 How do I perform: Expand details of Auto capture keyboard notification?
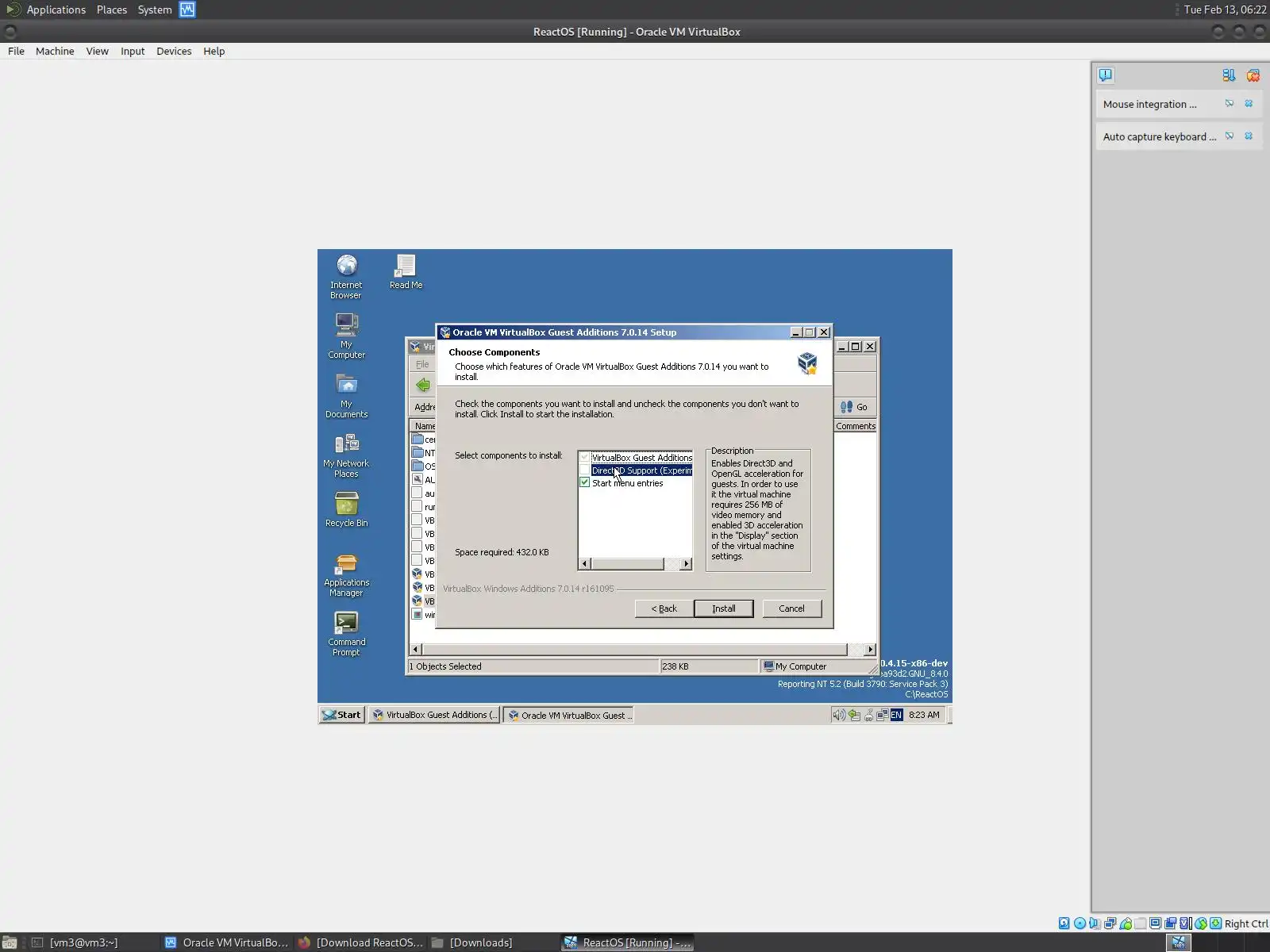[x=1230, y=136]
